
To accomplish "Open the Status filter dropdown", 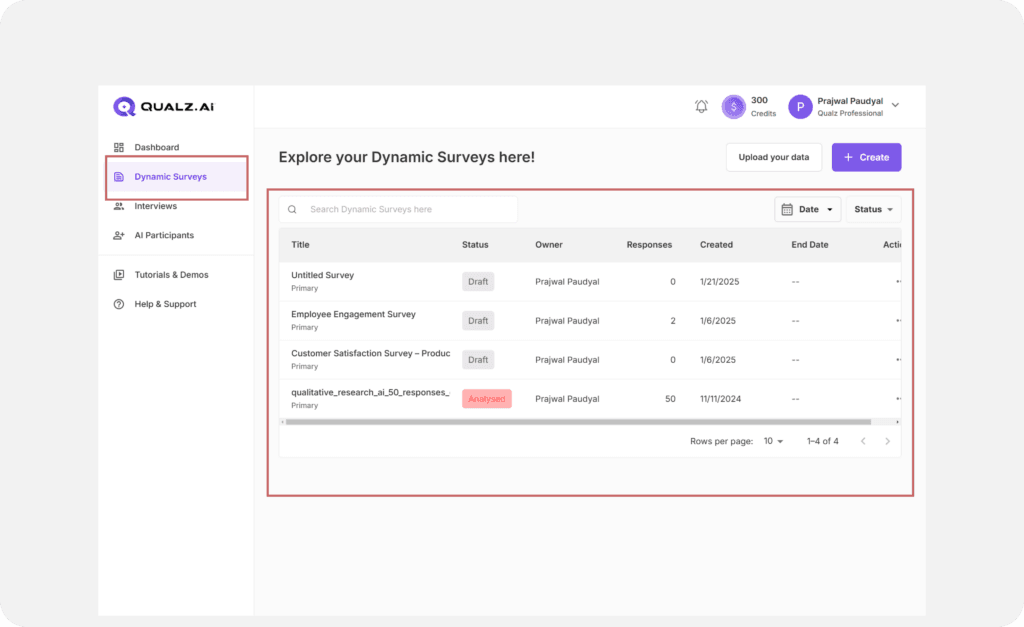I will 873,209.
